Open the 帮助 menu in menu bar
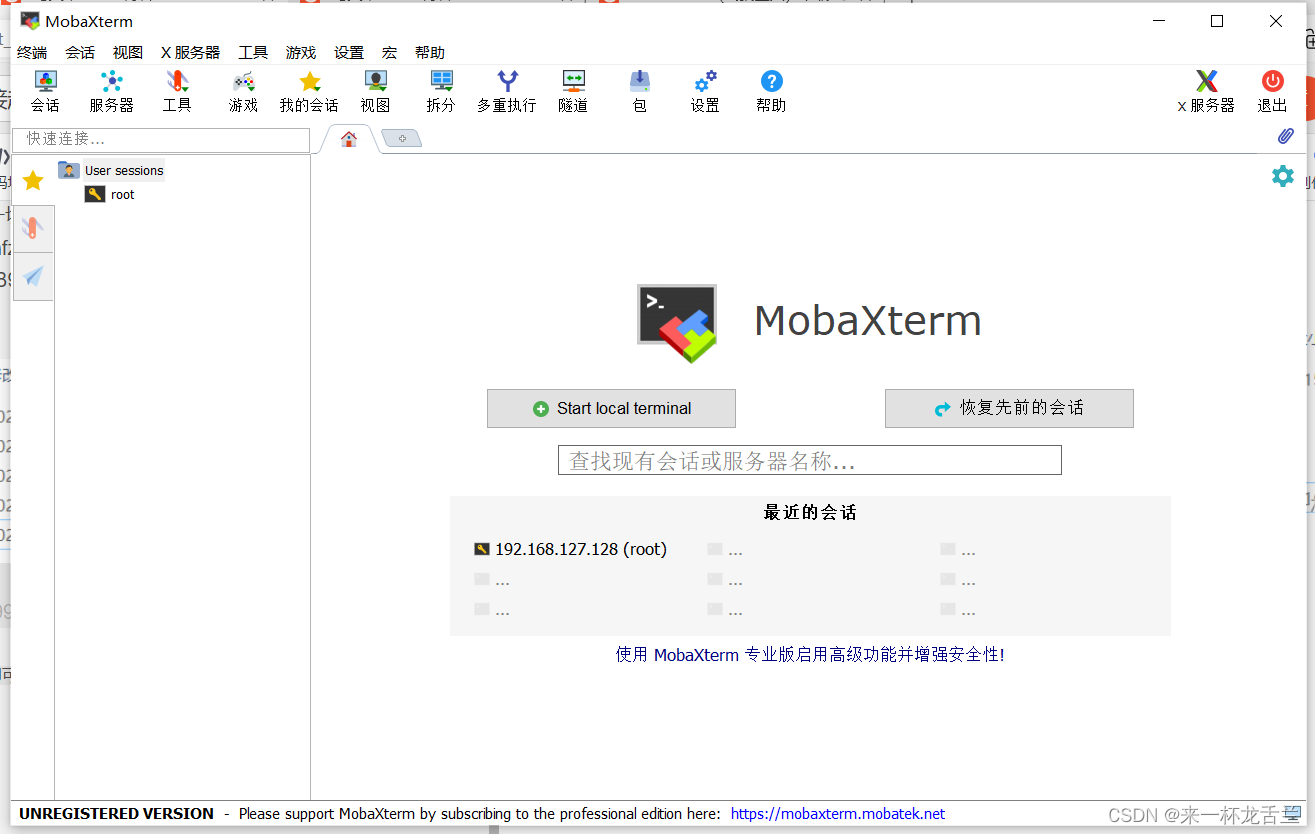The height and width of the screenshot is (834, 1315). [430, 53]
